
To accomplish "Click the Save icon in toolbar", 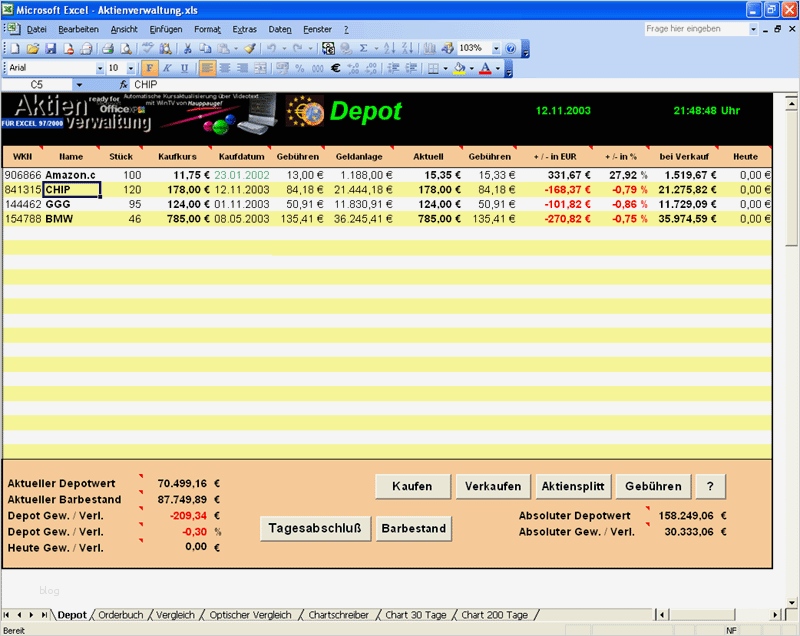I will coord(50,48).
